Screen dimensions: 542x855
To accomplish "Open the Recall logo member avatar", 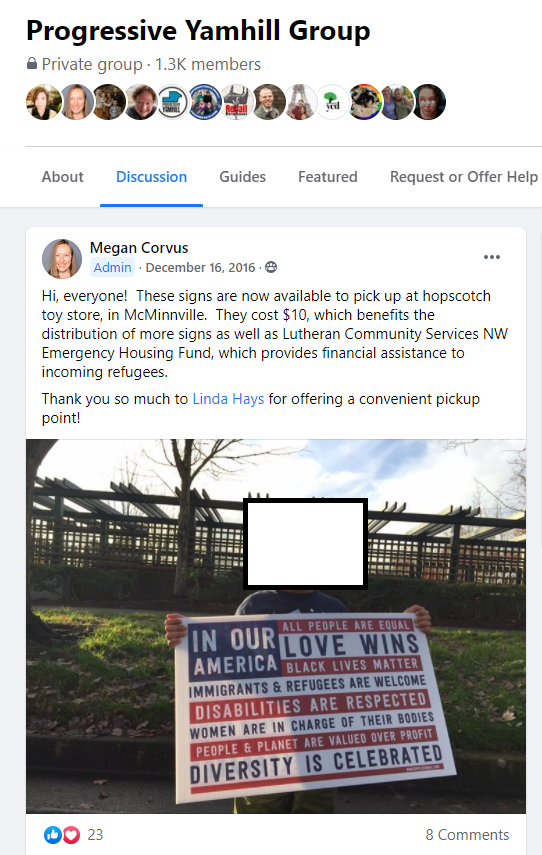I will click(236, 102).
